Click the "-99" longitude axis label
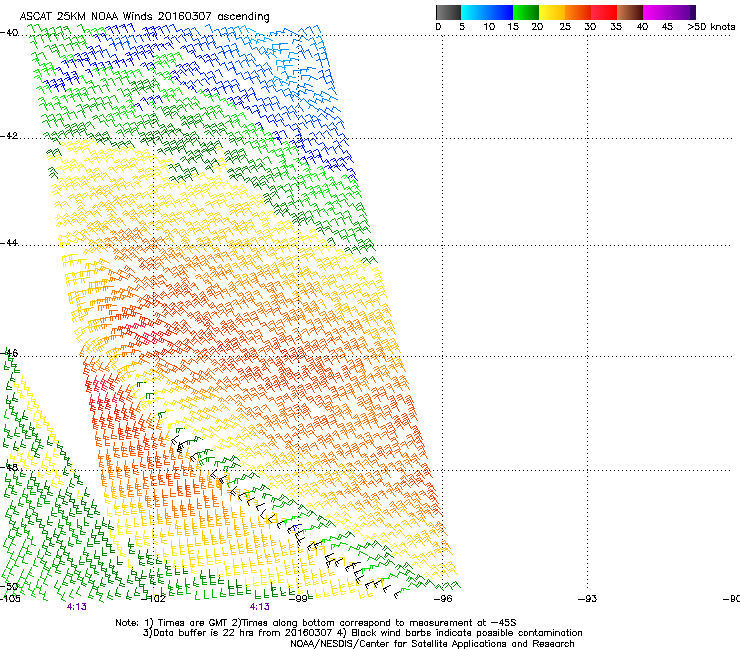This screenshot has width=740, height=650. coord(299,599)
